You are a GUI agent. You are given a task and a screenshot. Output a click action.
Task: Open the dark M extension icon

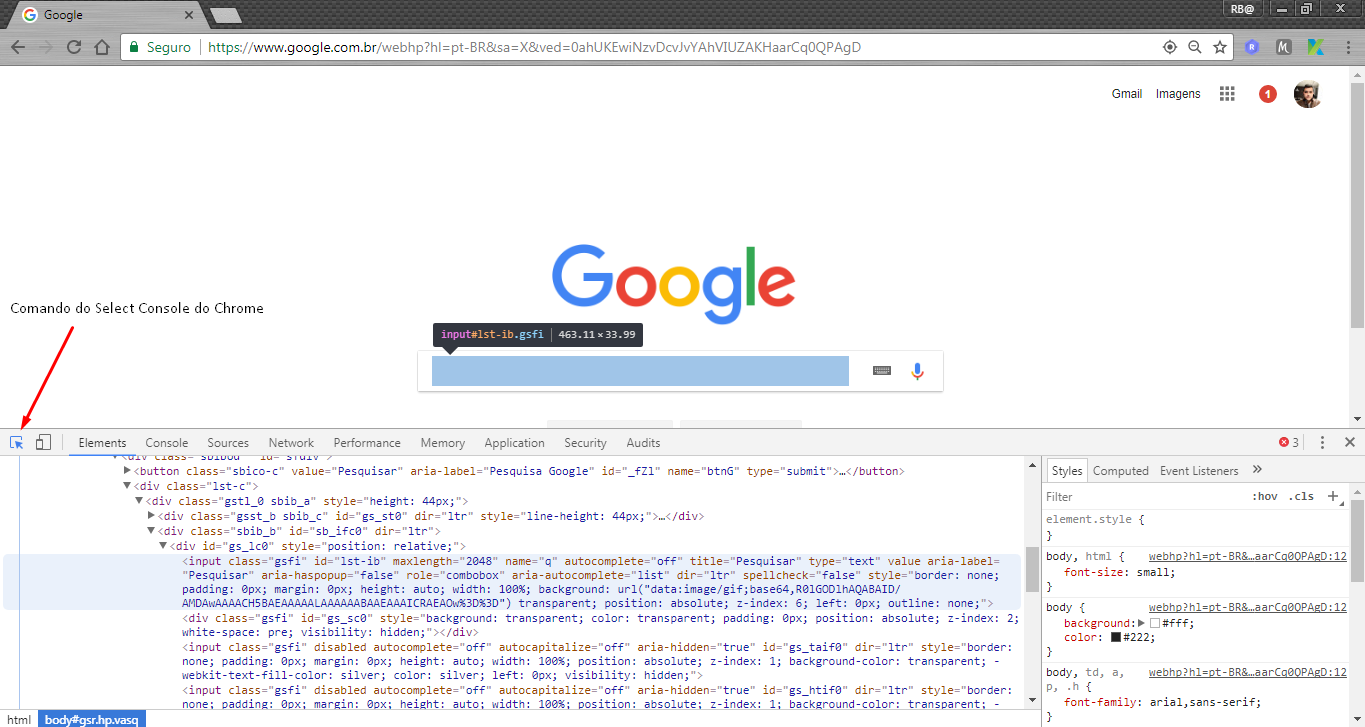1285,47
